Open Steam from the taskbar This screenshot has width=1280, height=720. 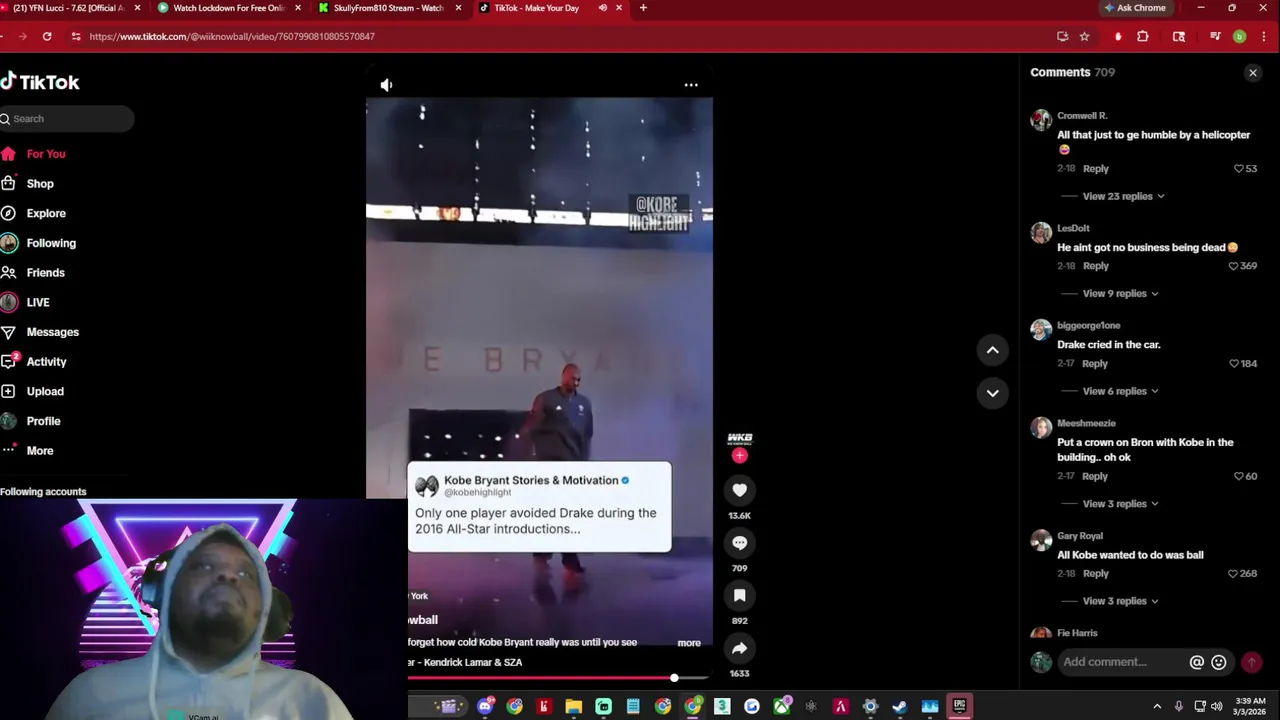tap(899, 707)
